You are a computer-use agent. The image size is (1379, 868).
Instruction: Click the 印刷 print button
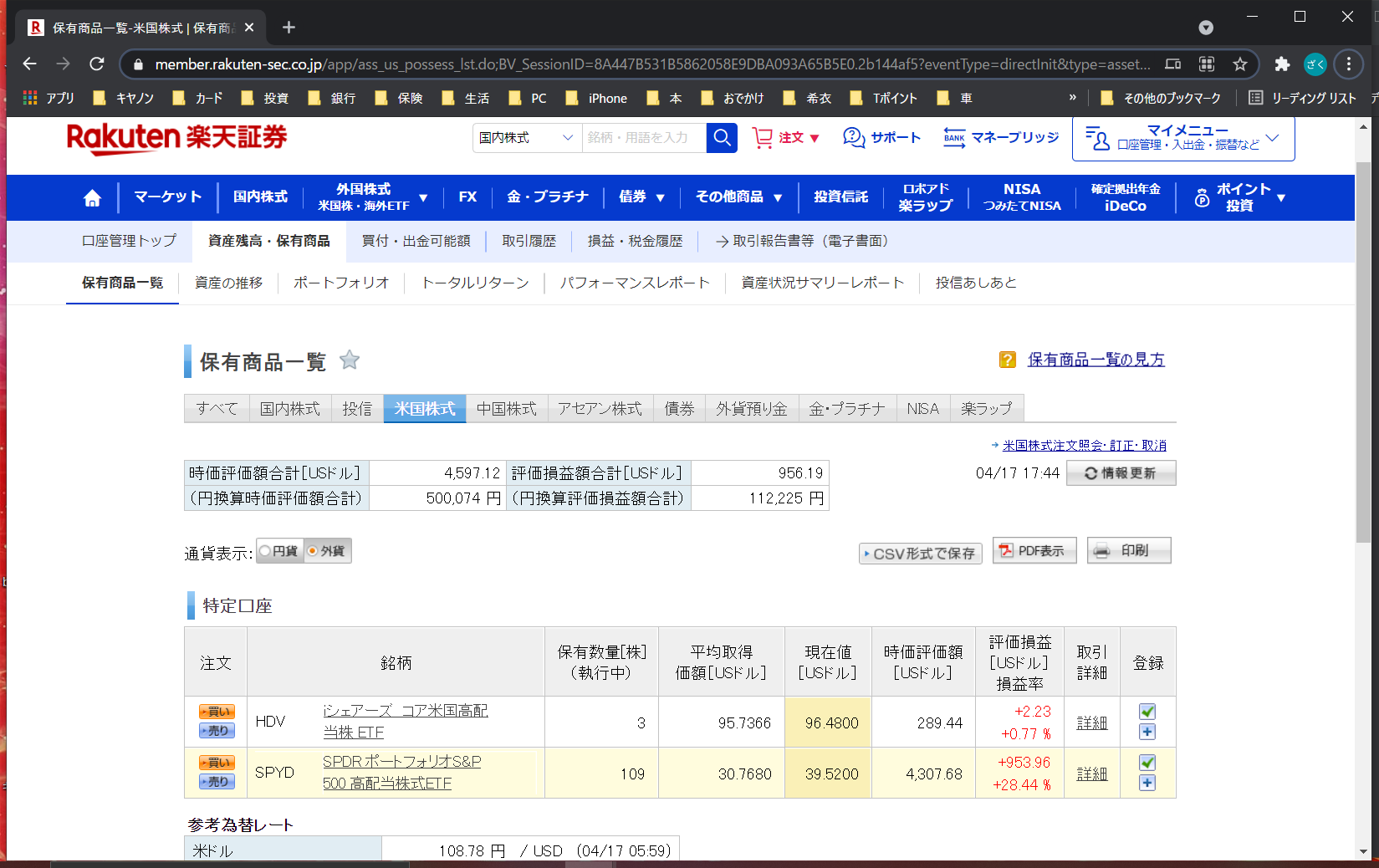coord(1129,550)
